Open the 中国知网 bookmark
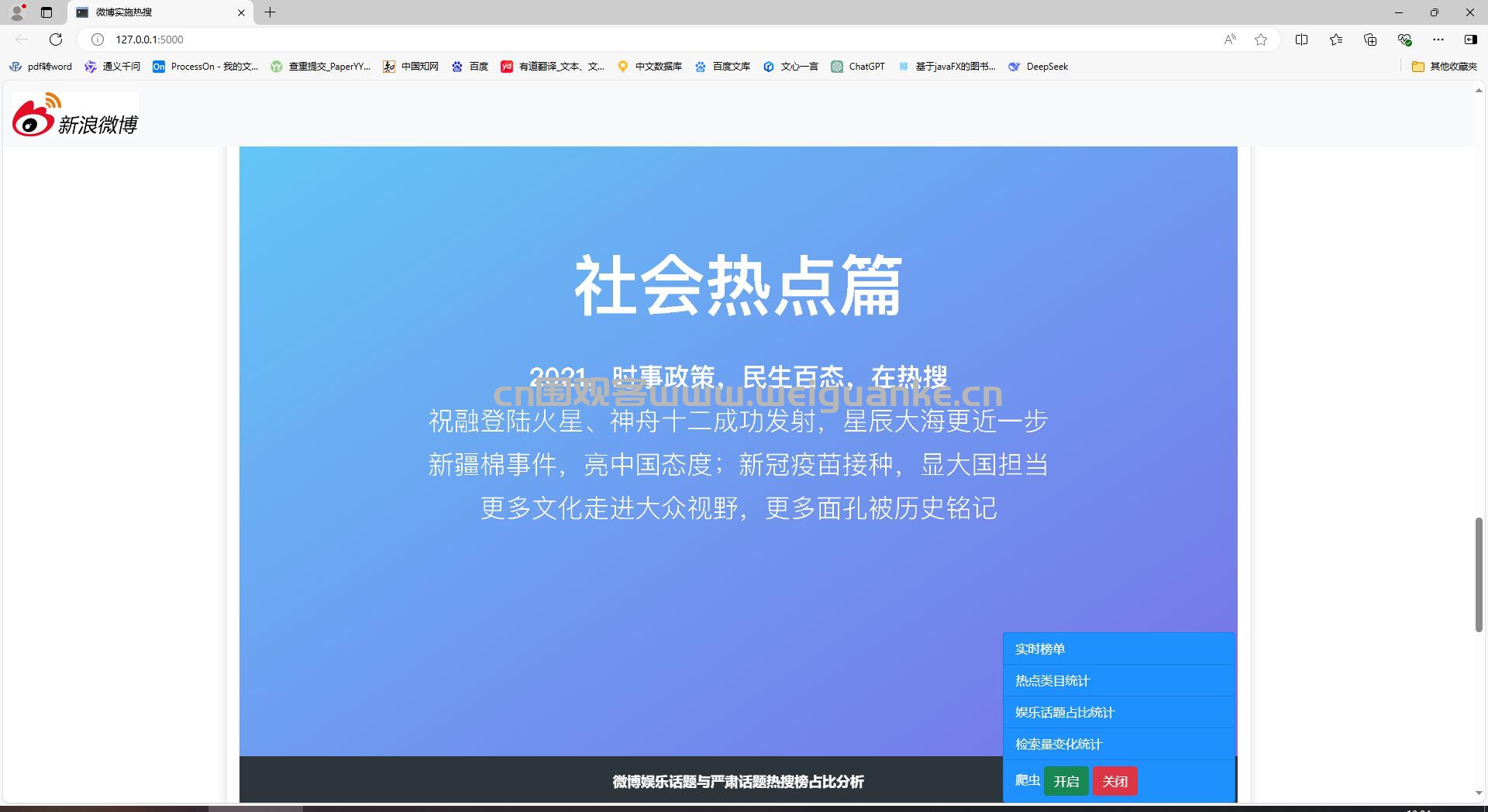1488x812 pixels. pos(411,67)
